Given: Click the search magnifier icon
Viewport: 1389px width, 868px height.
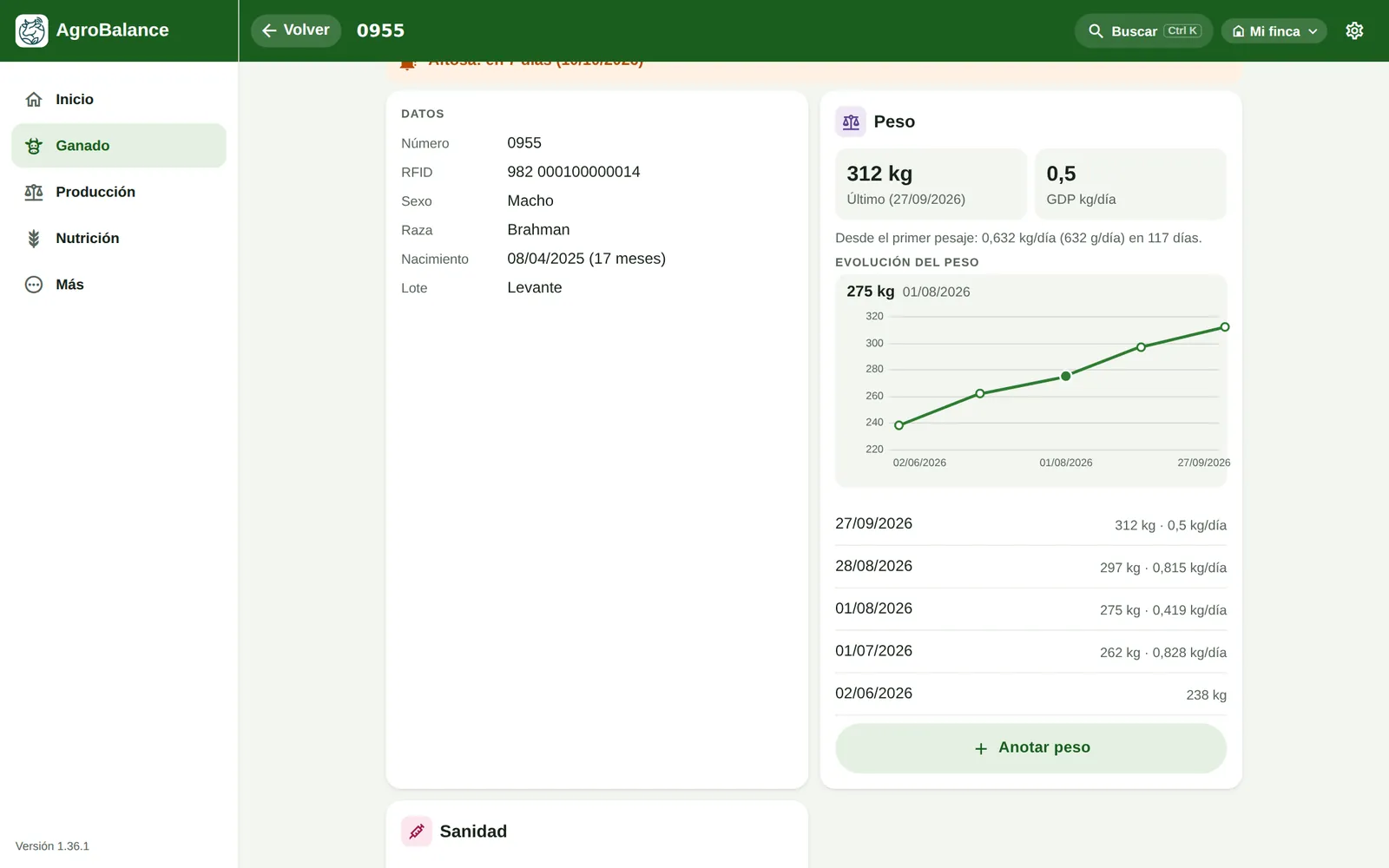Looking at the screenshot, I should pos(1096,31).
